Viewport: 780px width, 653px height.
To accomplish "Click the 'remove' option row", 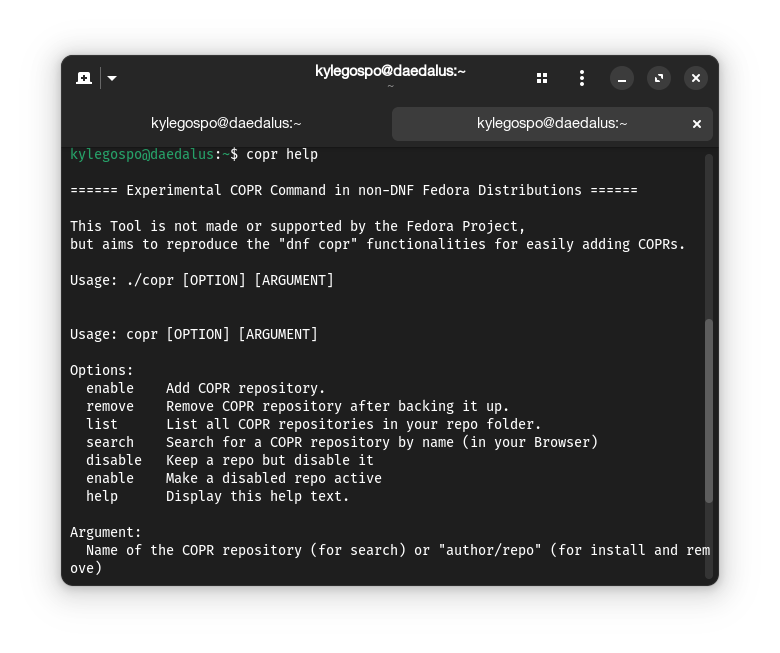I will 297,406.
